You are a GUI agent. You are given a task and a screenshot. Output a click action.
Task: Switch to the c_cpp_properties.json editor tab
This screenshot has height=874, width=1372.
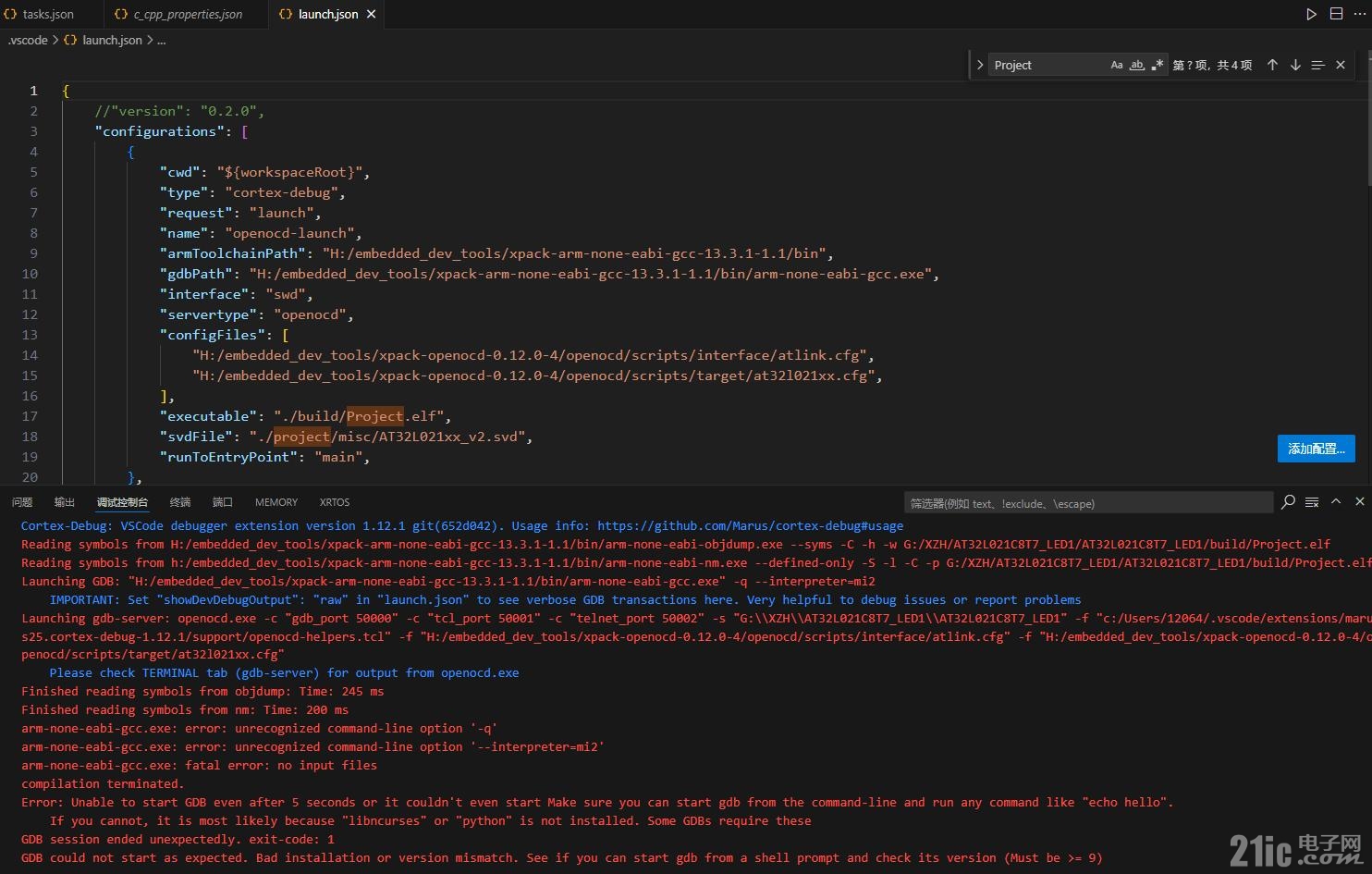[186, 14]
